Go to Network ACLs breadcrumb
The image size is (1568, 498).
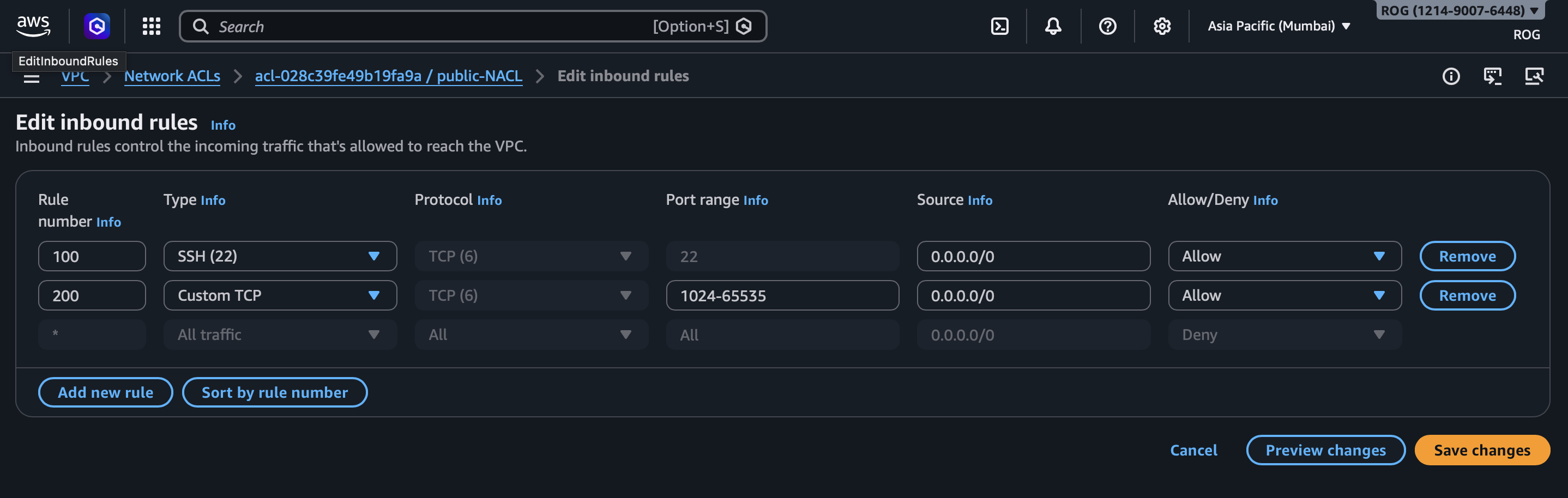[x=172, y=76]
